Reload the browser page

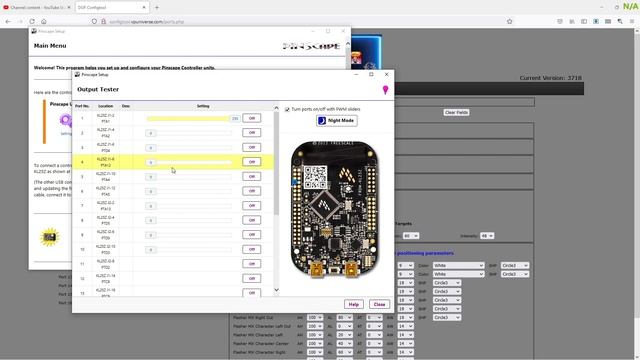[32, 21]
